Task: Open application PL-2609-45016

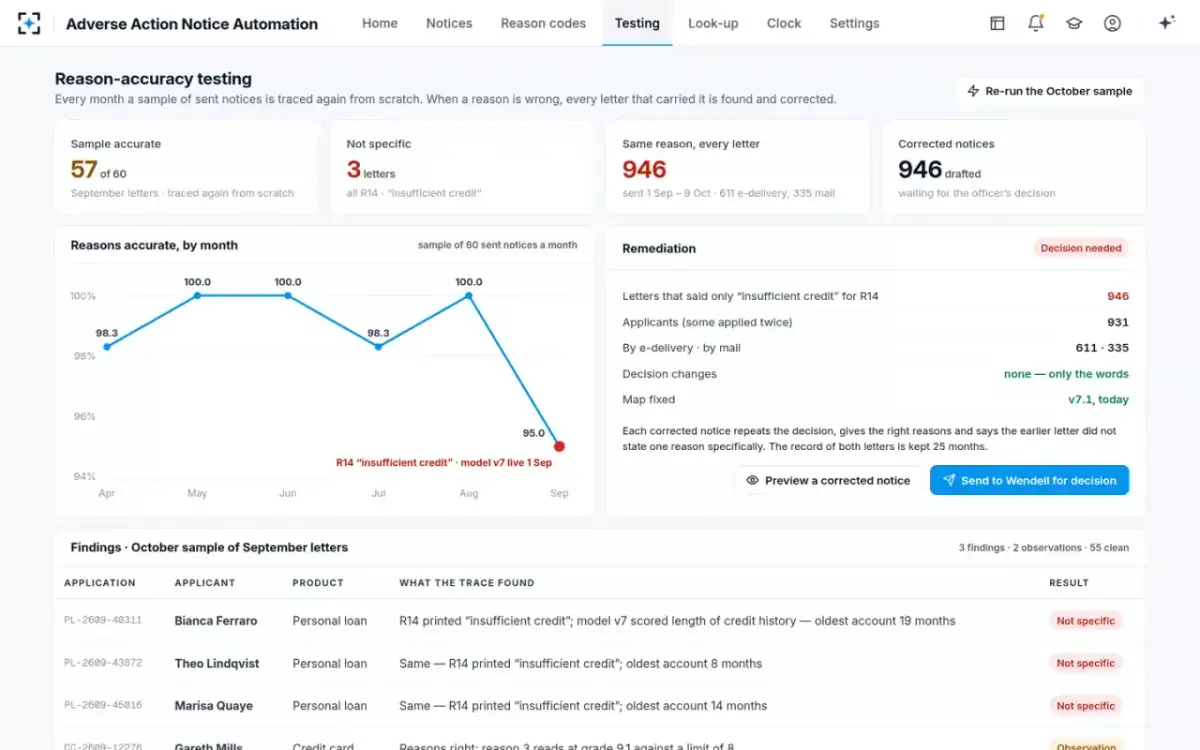Action: 103,706
